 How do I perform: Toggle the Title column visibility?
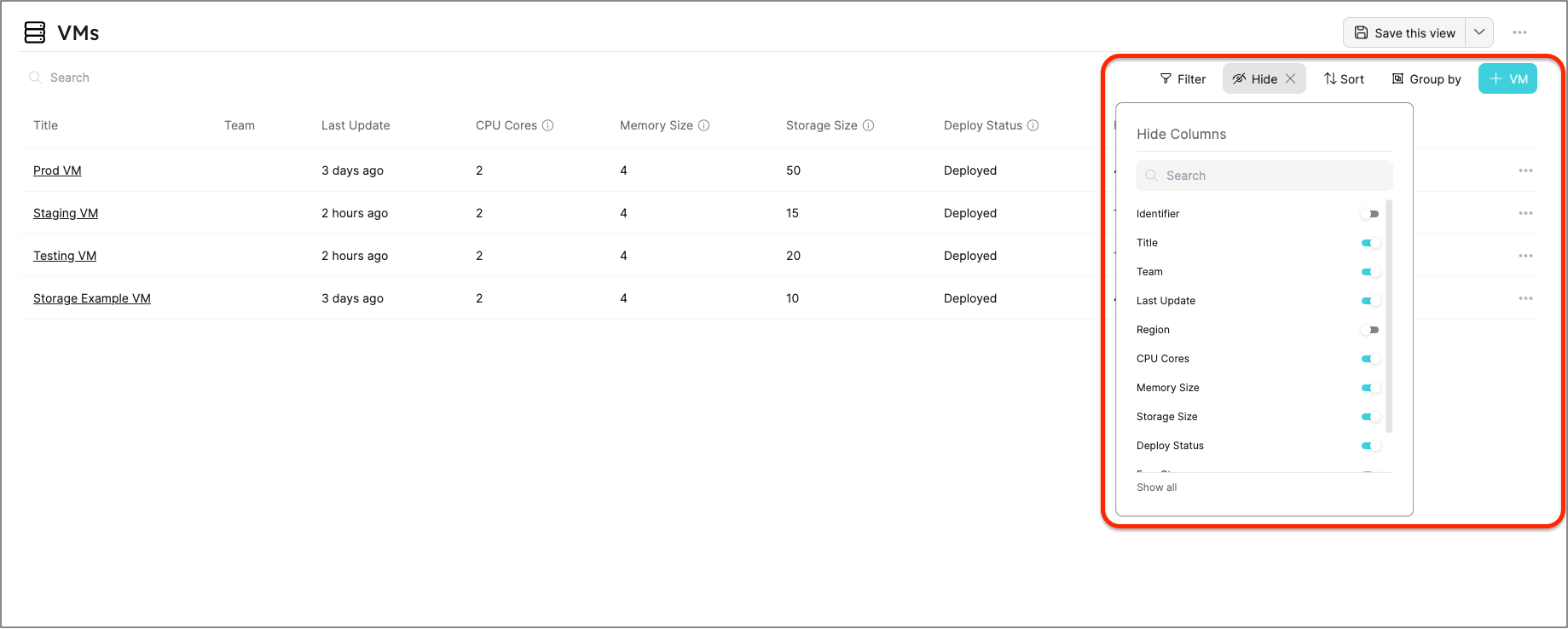[1370, 243]
